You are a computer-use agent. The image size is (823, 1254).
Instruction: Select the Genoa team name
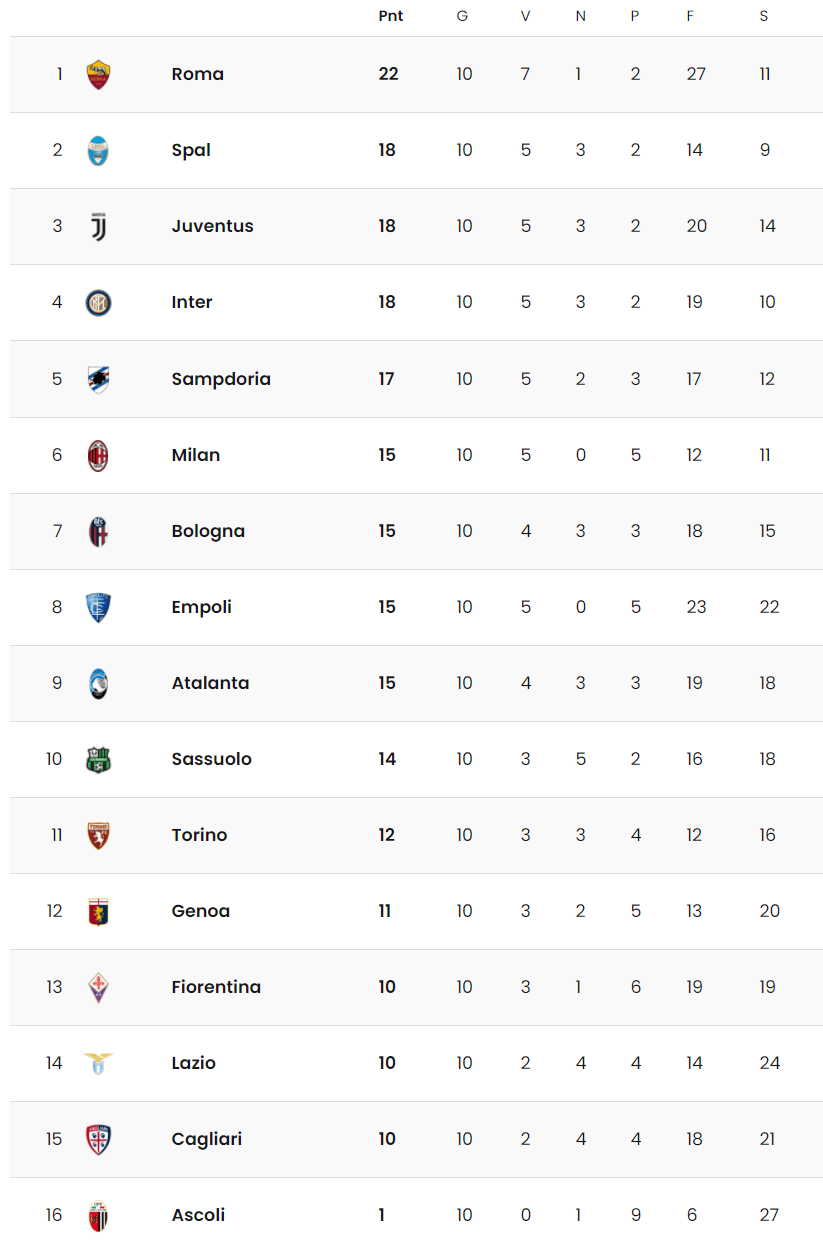click(200, 911)
